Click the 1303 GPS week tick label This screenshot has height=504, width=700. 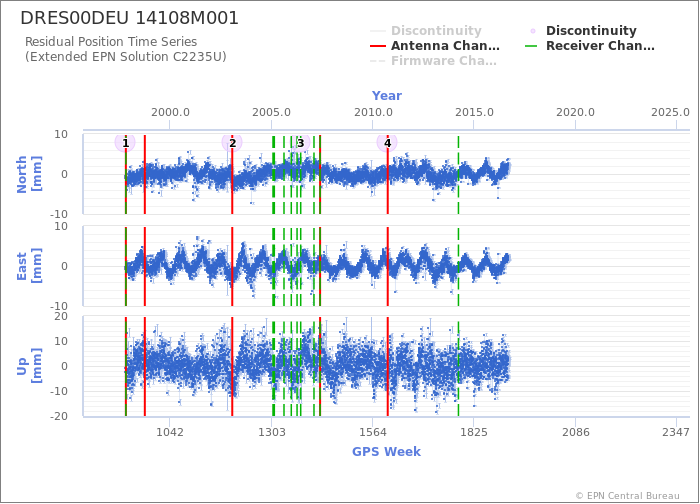(x=271, y=432)
